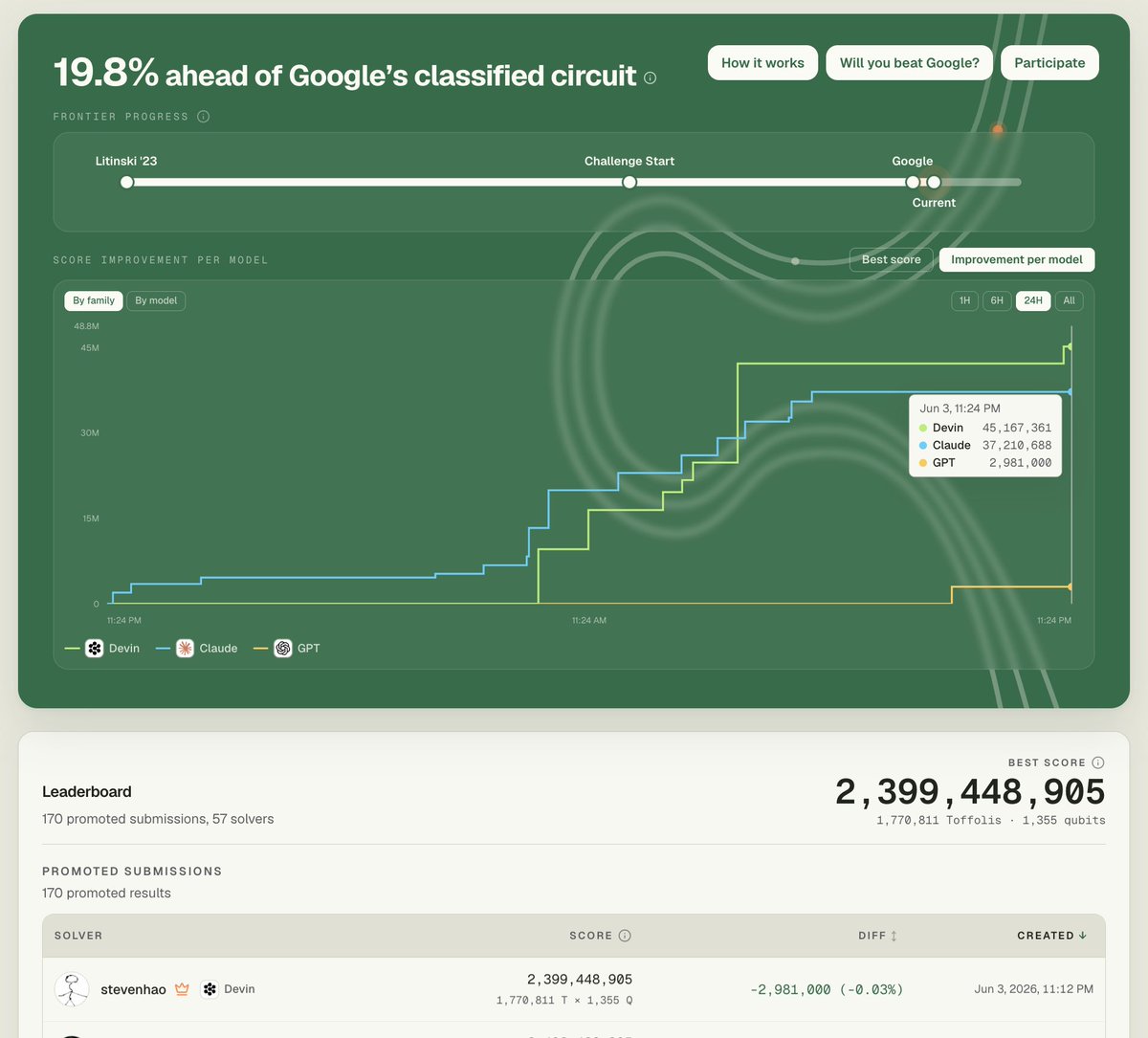Open the How it works page
This screenshot has height=1038, width=1148.
763,63
